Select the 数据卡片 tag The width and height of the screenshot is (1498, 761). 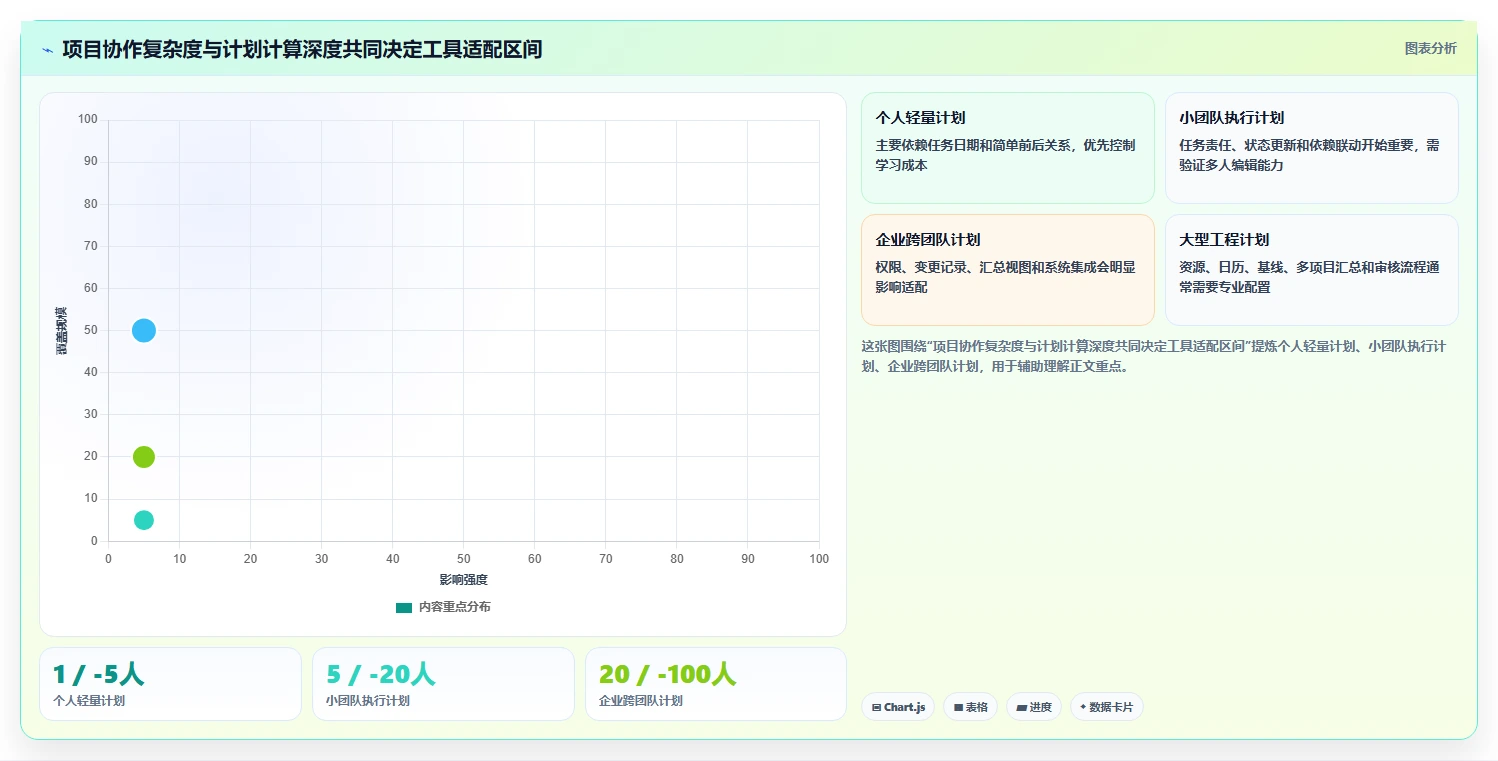point(1106,707)
